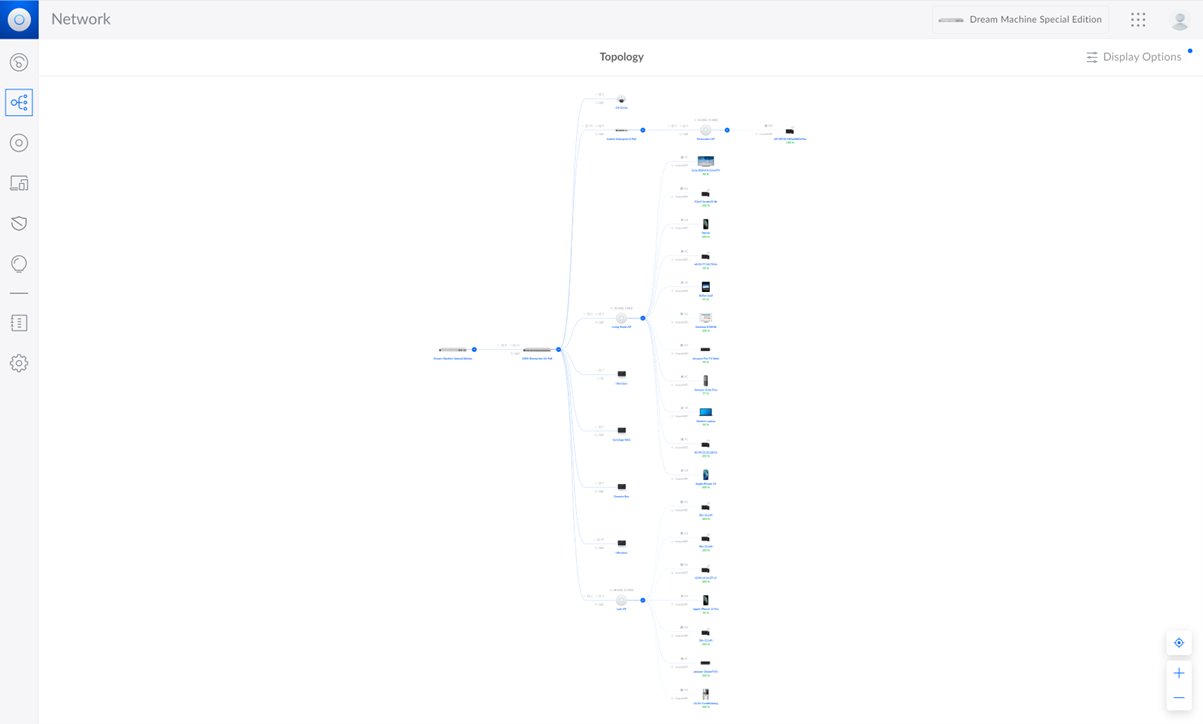The height and width of the screenshot is (724, 1203).
Task: Collapse the Loft AP clients
Action: coord(643,600)
